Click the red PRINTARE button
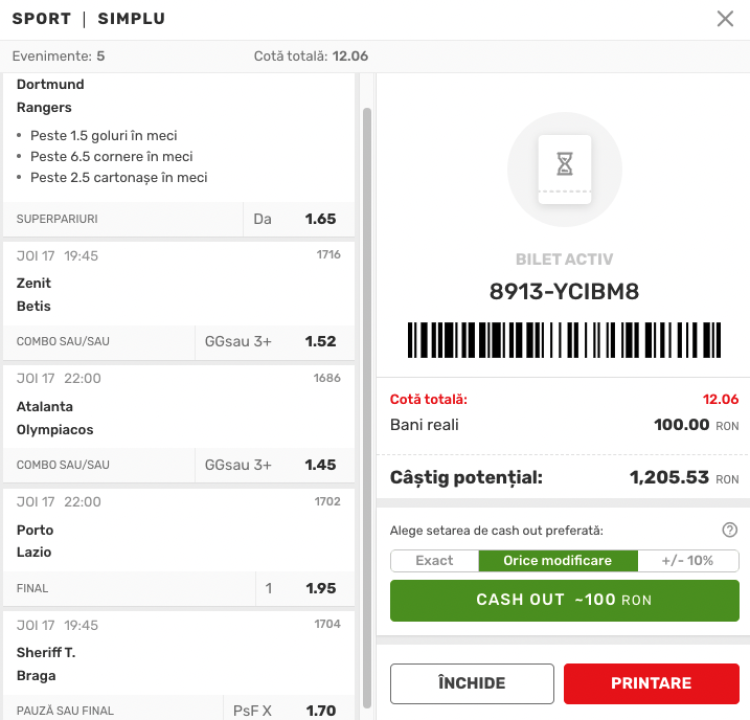The height and width of the screenshot is (720, 750). point(651,683)
